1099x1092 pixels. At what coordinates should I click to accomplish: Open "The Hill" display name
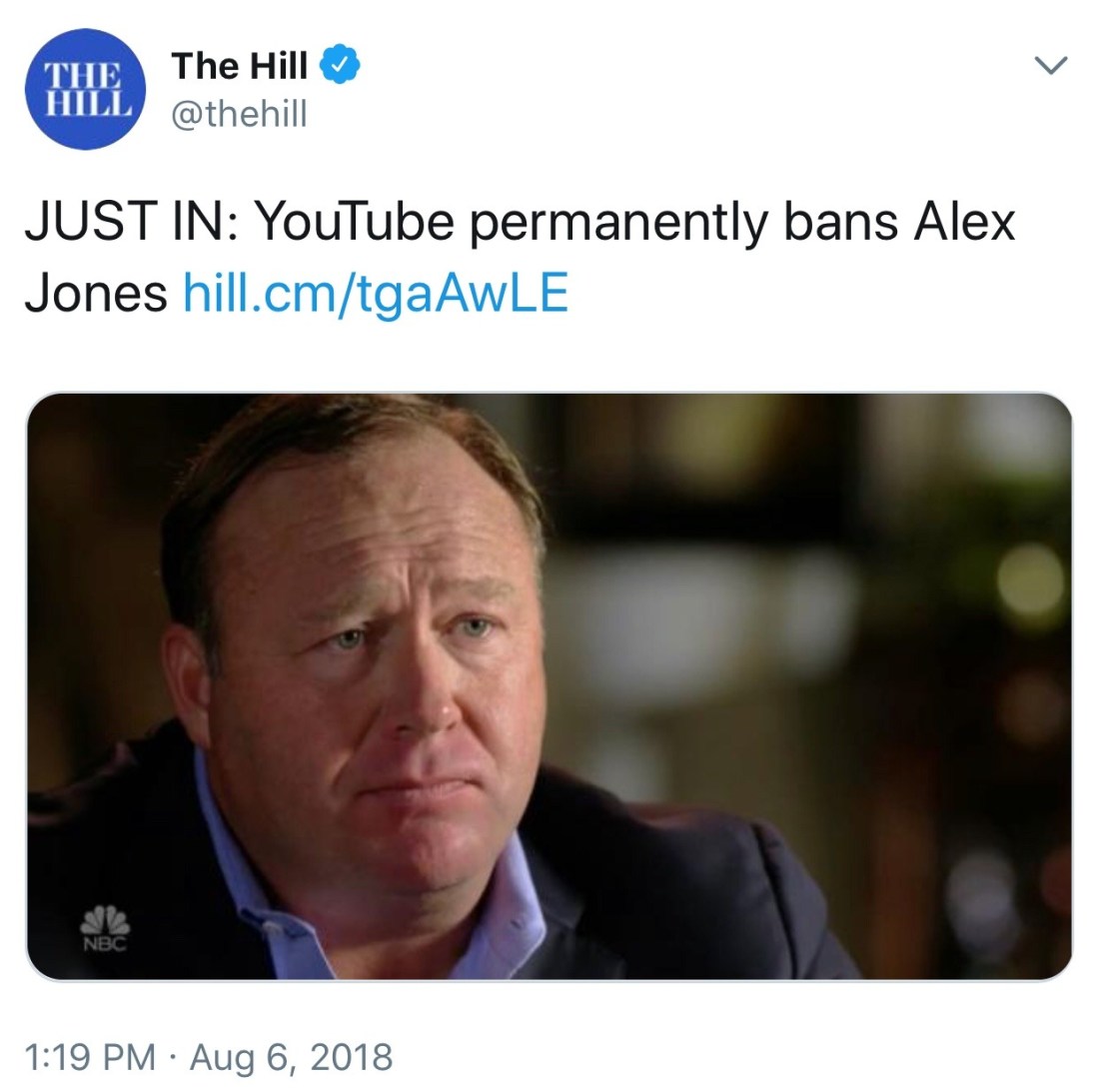(x=240, y=65)
